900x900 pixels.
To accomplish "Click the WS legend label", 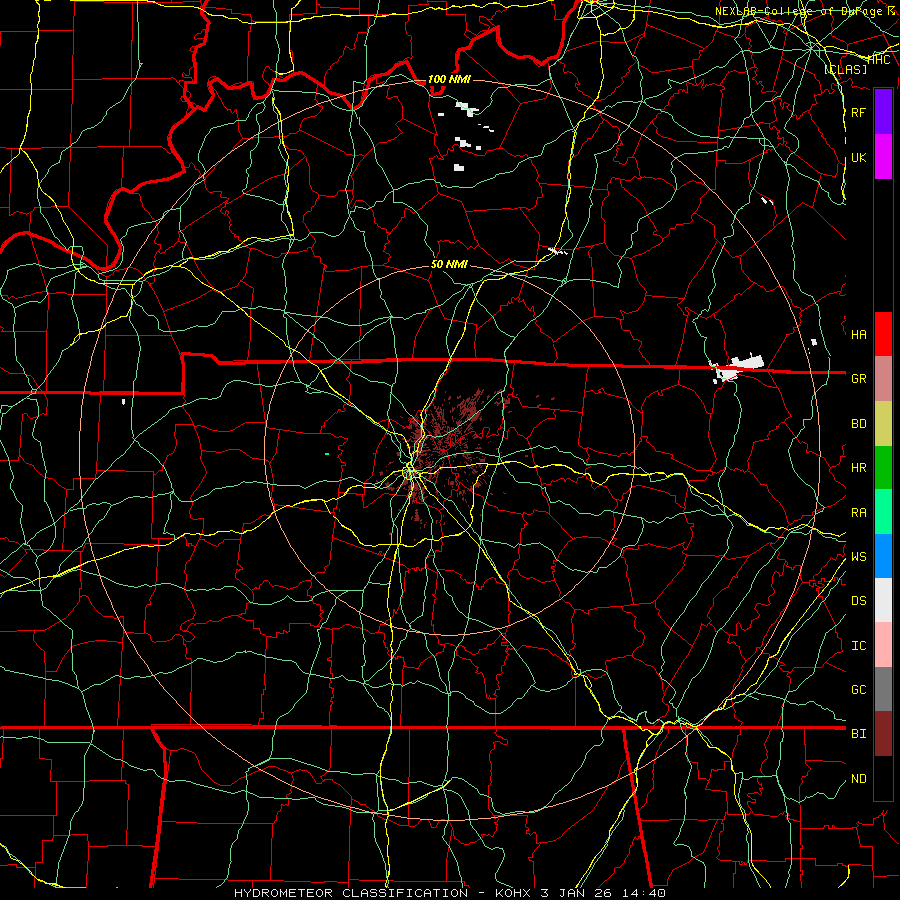I will [x=858, y=557].
